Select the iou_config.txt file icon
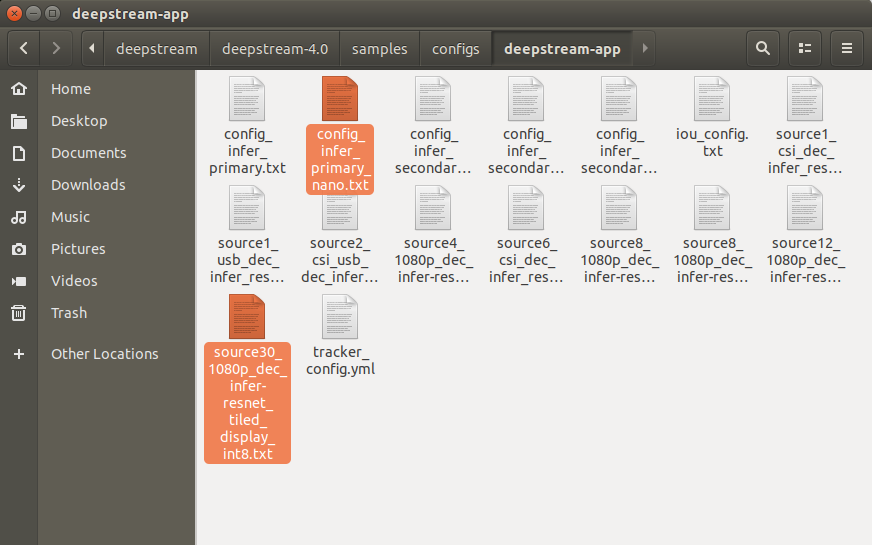872x545 pixels. (x=712, y=98)
